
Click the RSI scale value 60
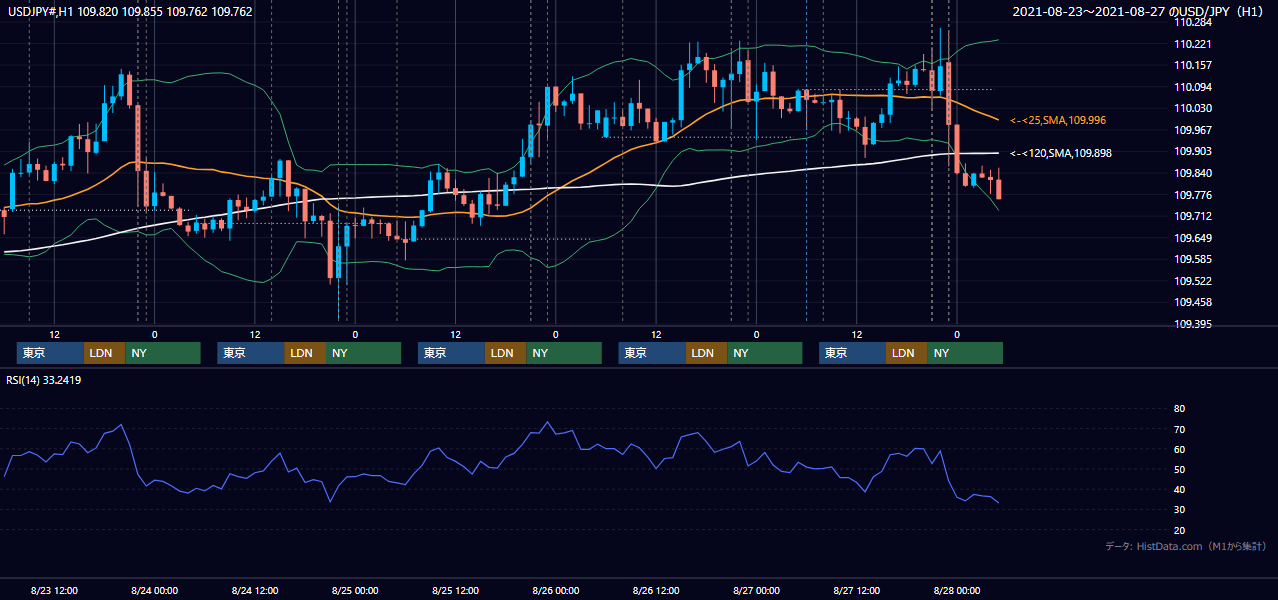point(1179,449)
